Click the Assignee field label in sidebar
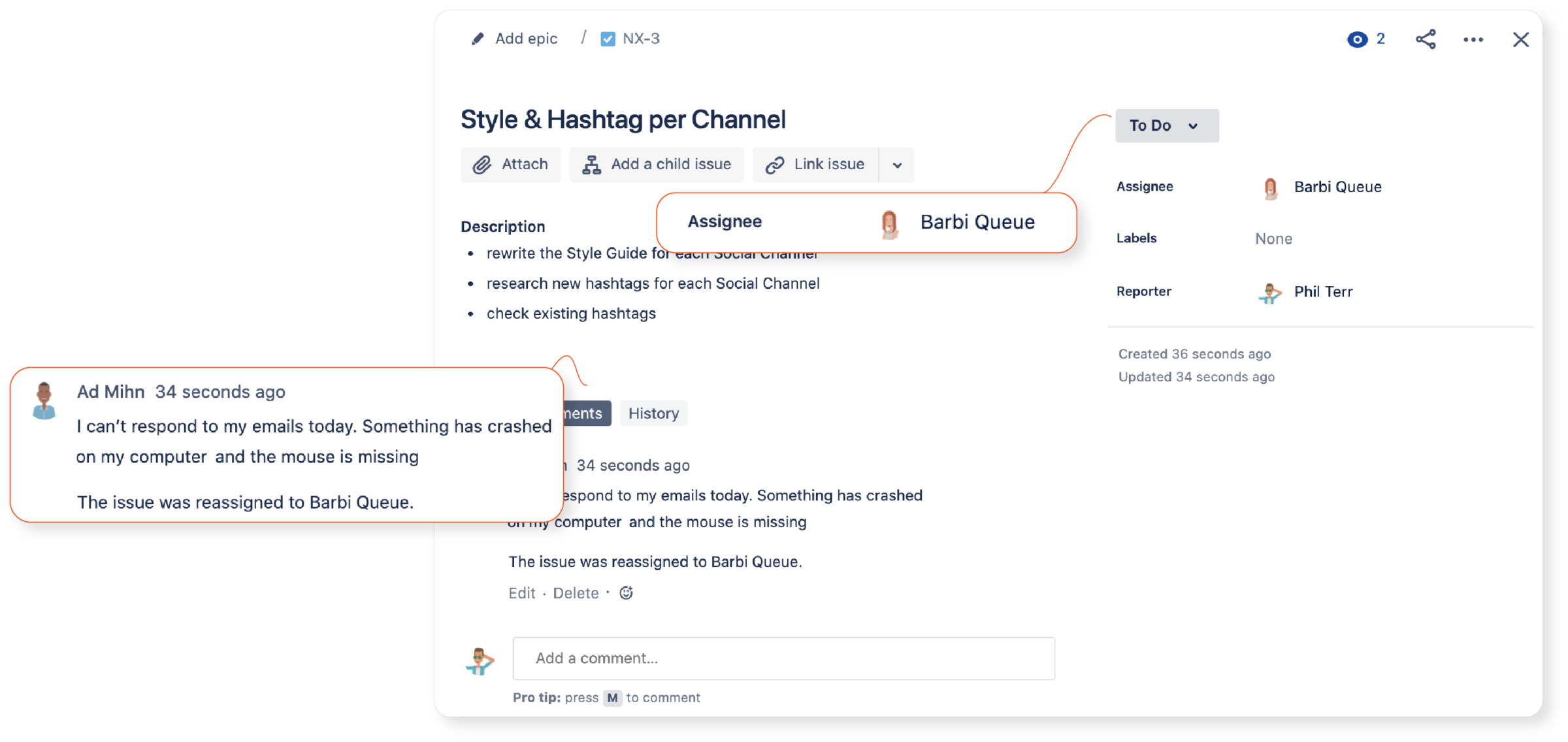Image resolution: width=1568 pixels, height=742 pixels. (1145, 187)
